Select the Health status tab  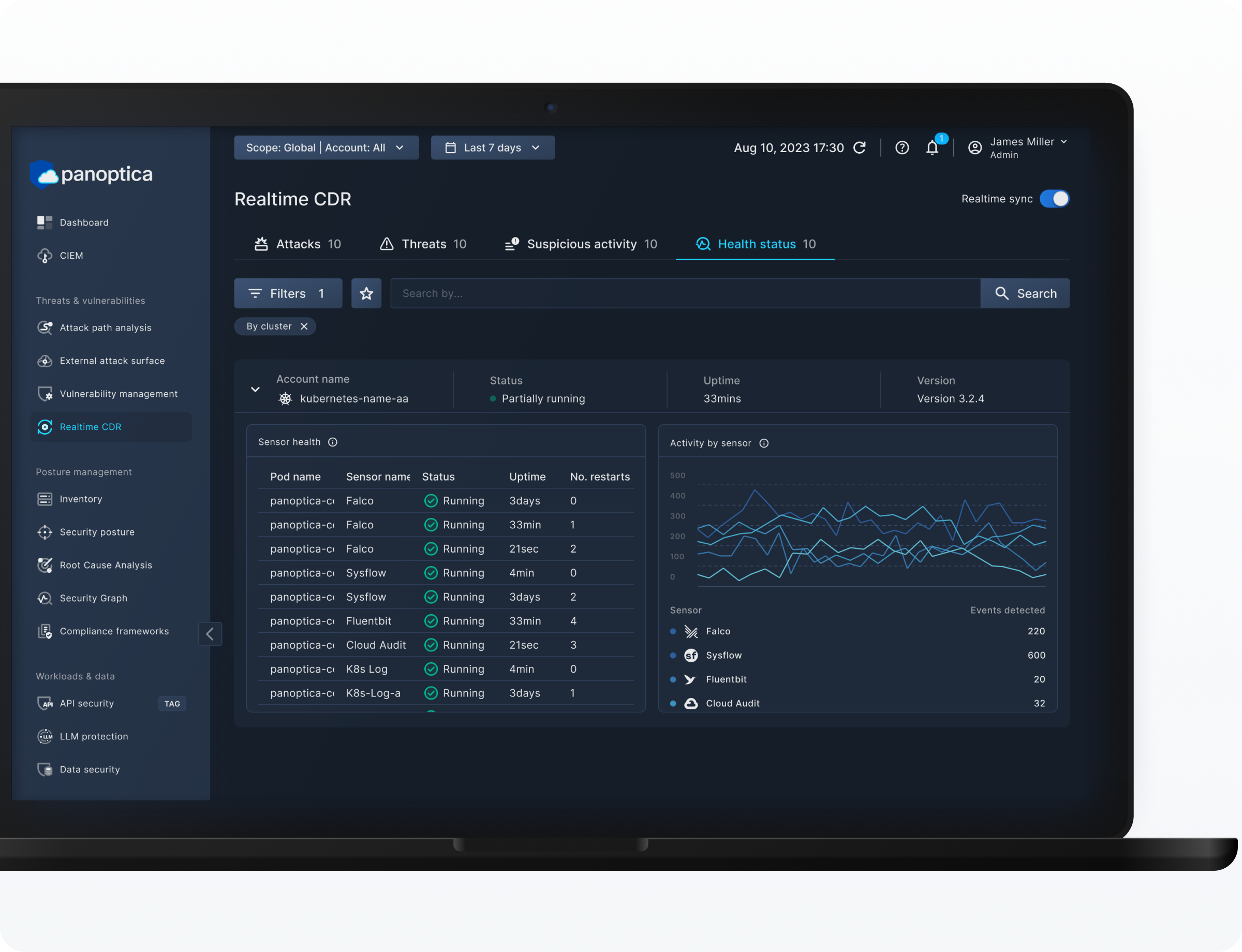tap(756, 244)
